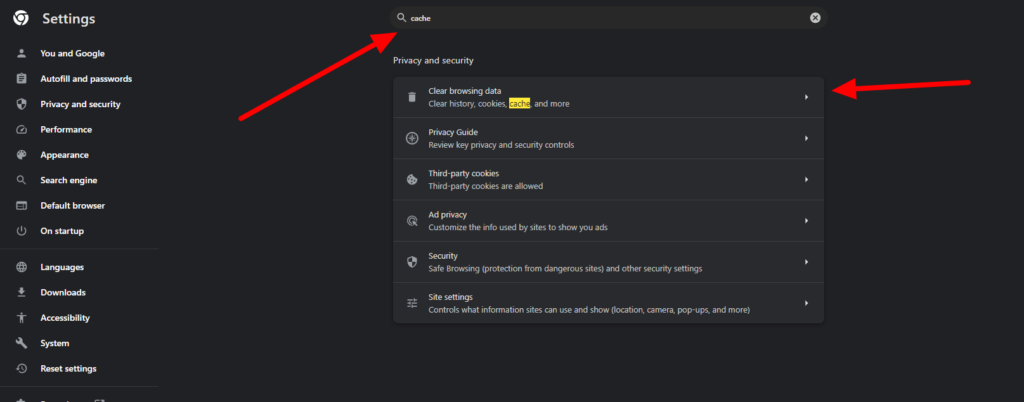1024x402 pixels.
Task: Open Privacy Guide
Action: (609, 138)
